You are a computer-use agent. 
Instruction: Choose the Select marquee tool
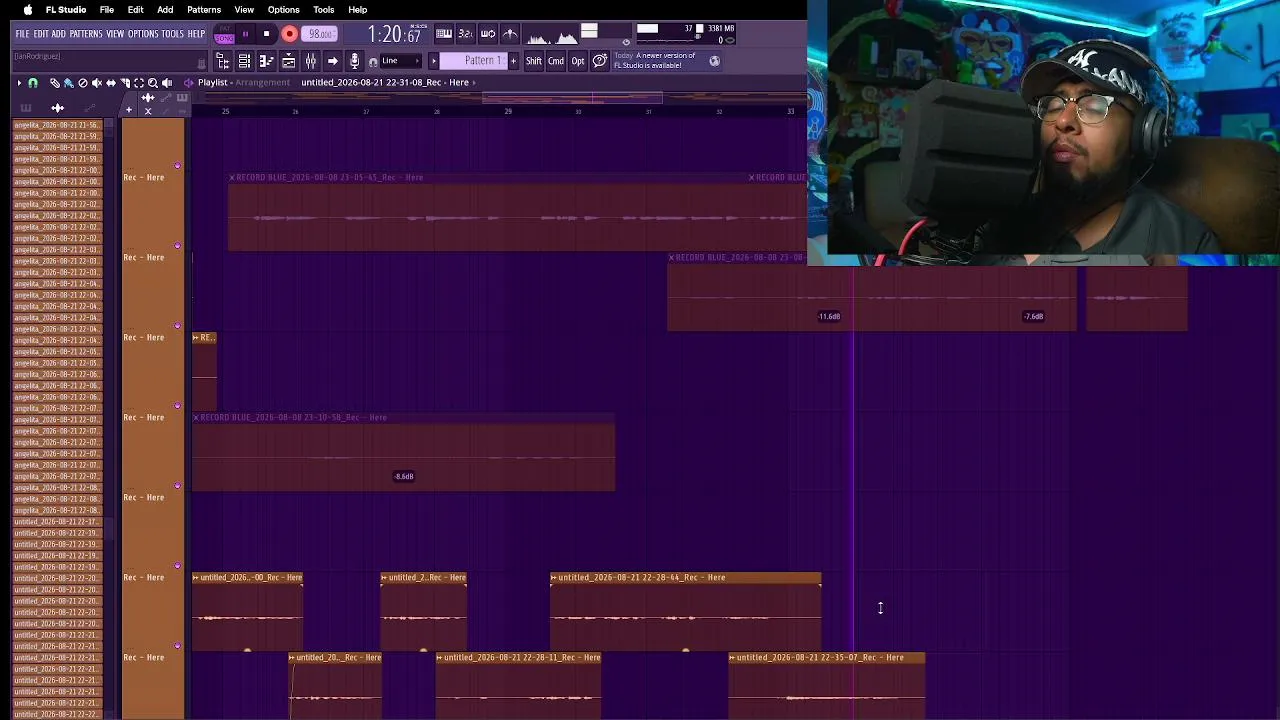click(x=139, y=83)
